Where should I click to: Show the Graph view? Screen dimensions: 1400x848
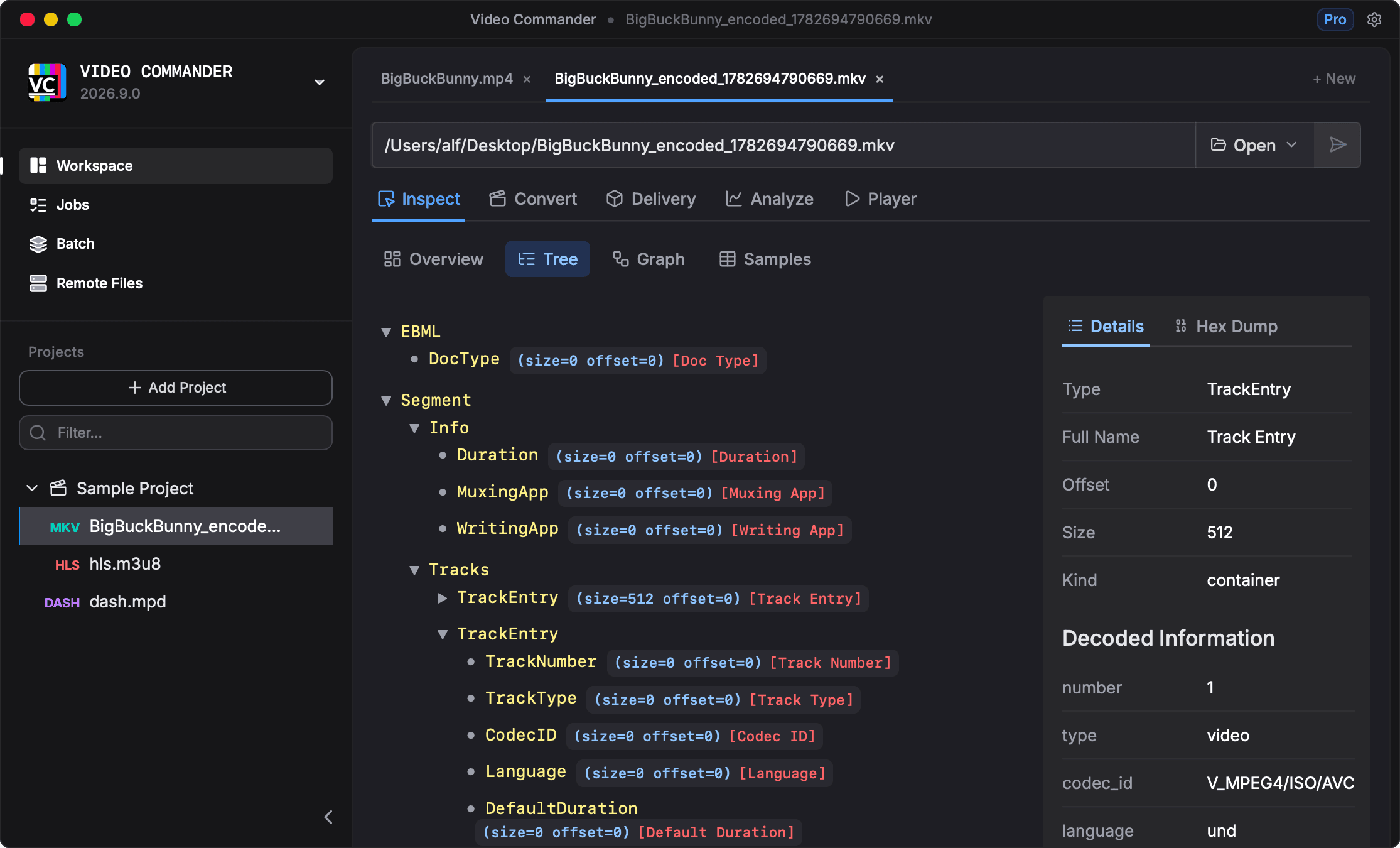point(649,259)
